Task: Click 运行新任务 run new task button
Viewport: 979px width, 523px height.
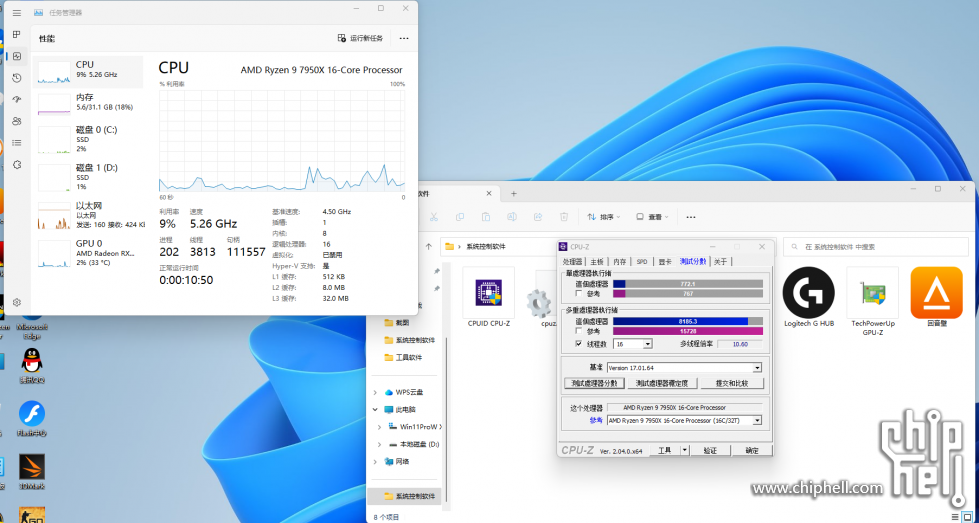Action: 360,38
